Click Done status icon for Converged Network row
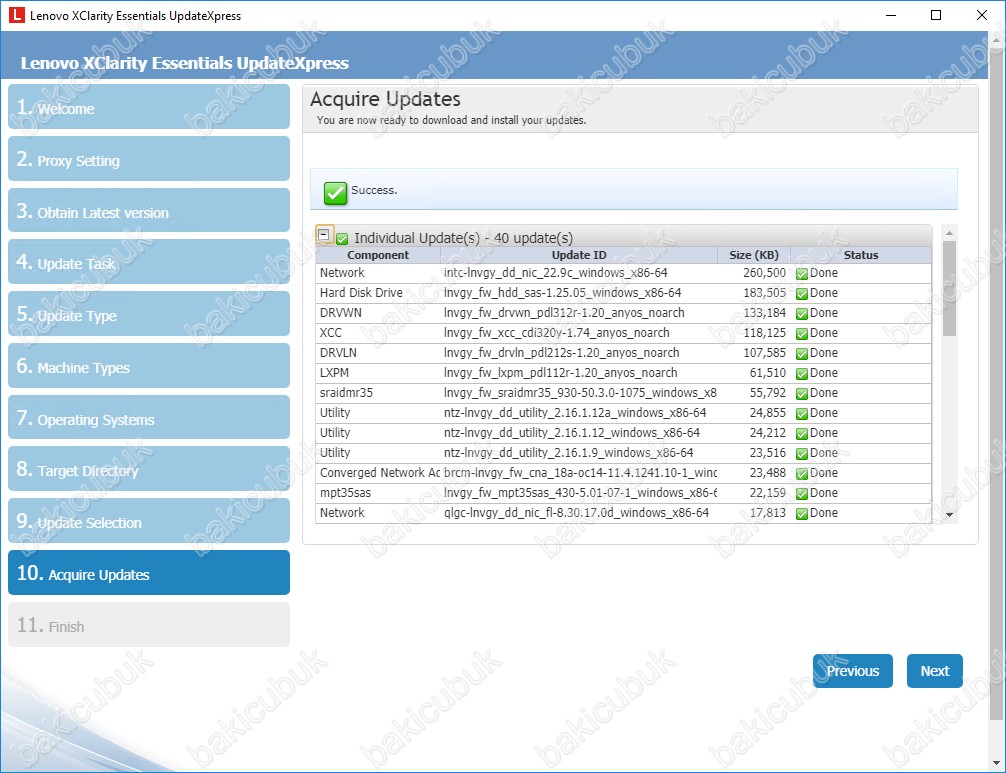Screen dimensions: 1006x773 point(801,473)
